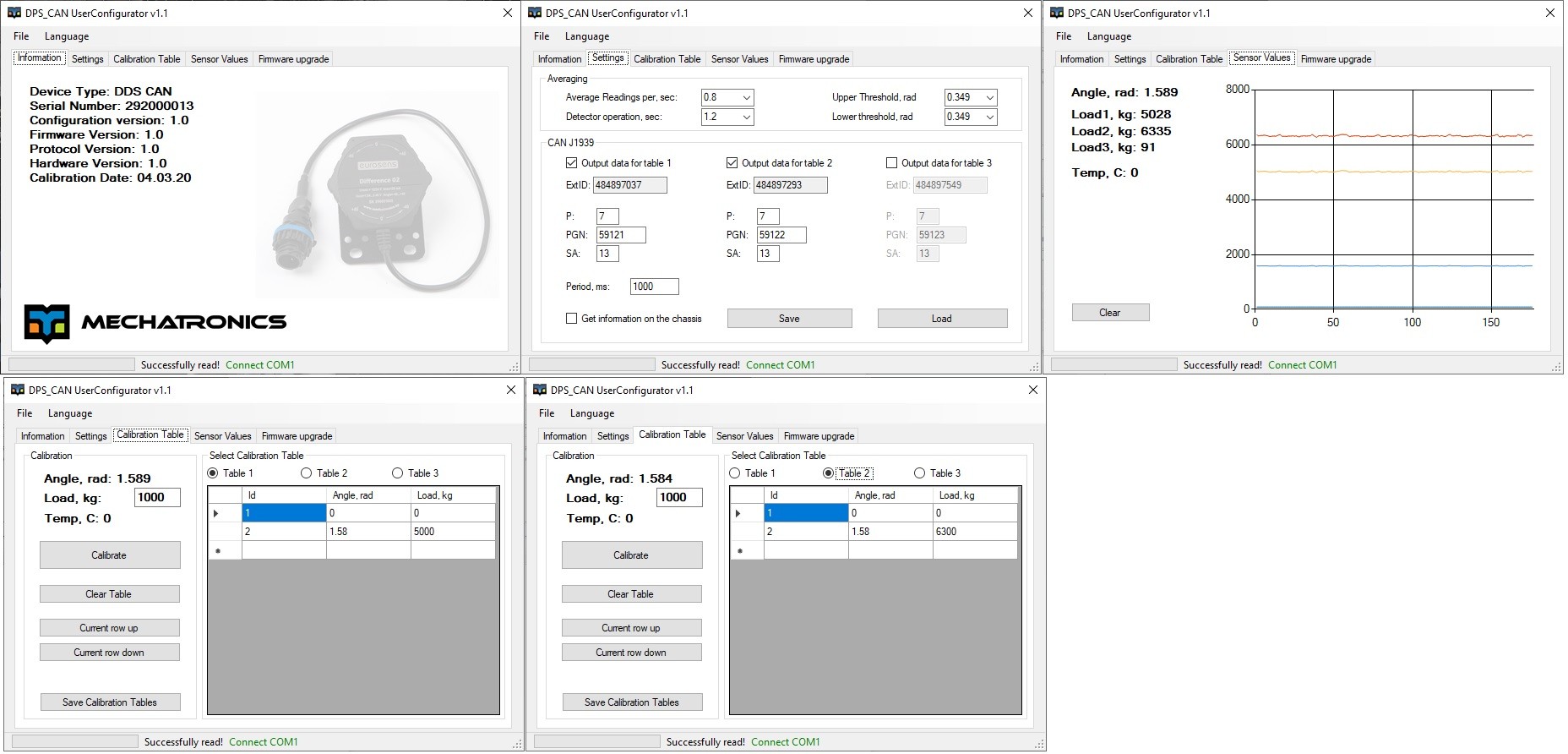
Task: Open Average Readings per sec dropdown
Action: tap(746, 97)
